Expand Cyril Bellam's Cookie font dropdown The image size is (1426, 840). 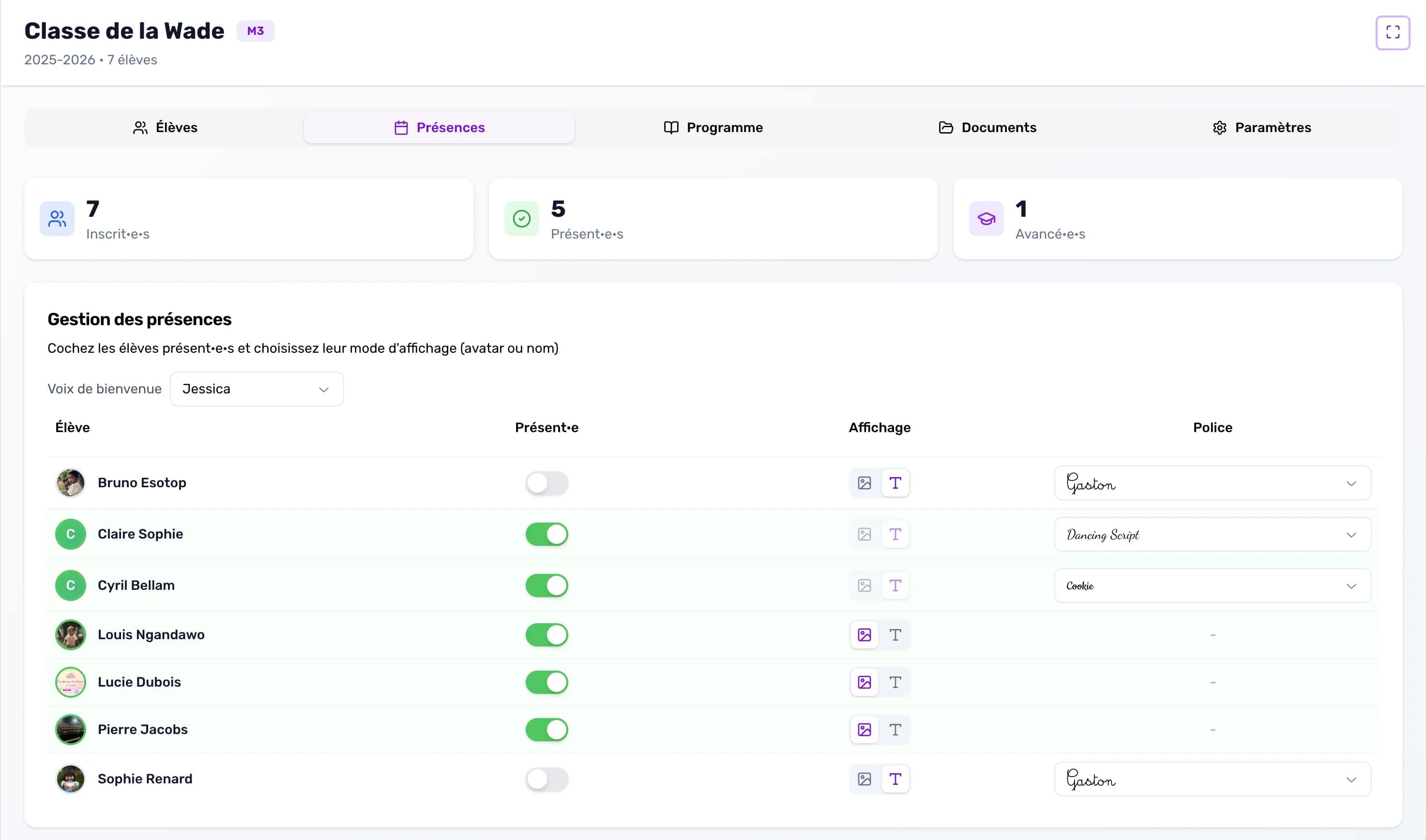click(1212, 585)
